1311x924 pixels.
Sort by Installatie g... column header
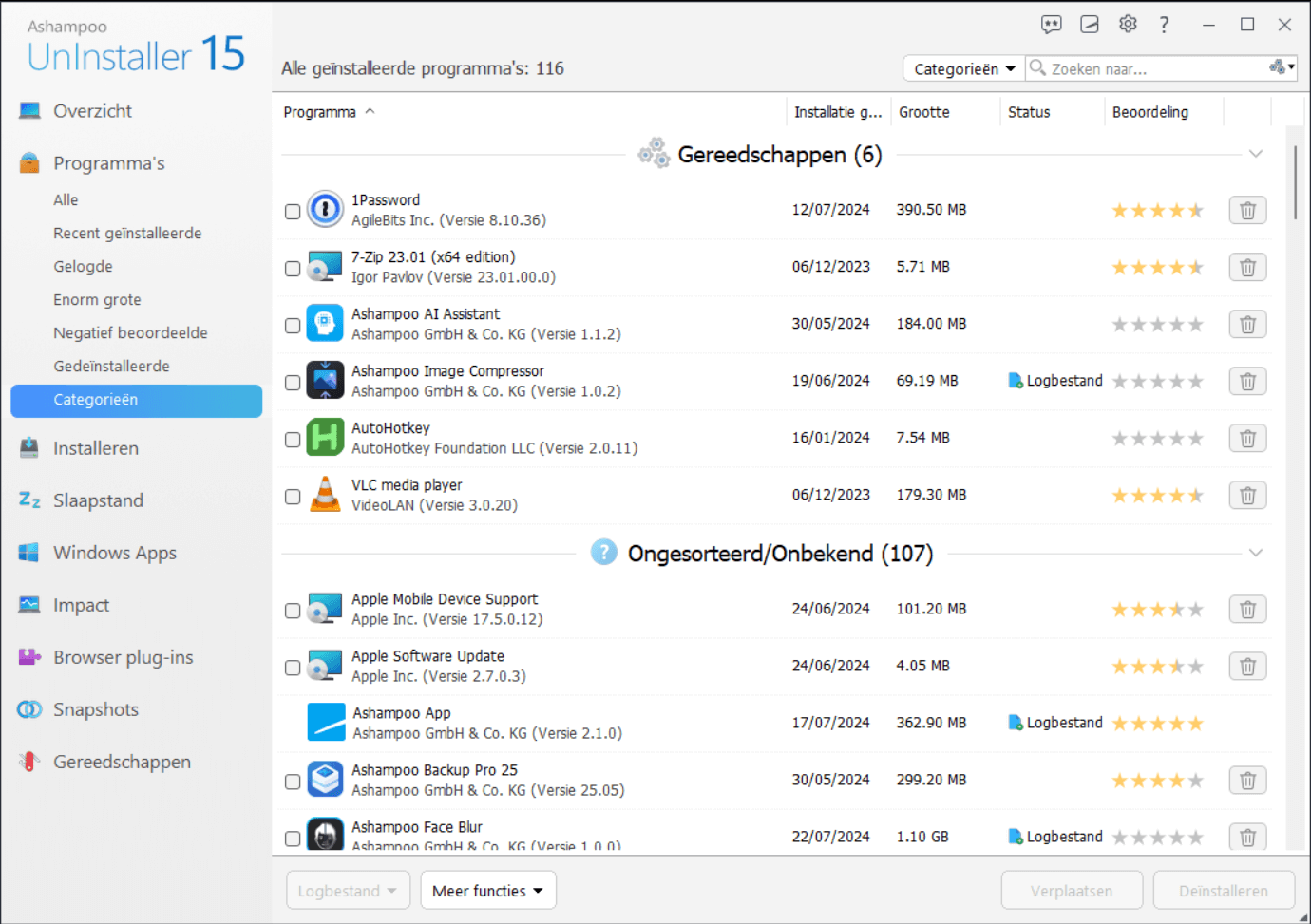[x=837, y=112]
